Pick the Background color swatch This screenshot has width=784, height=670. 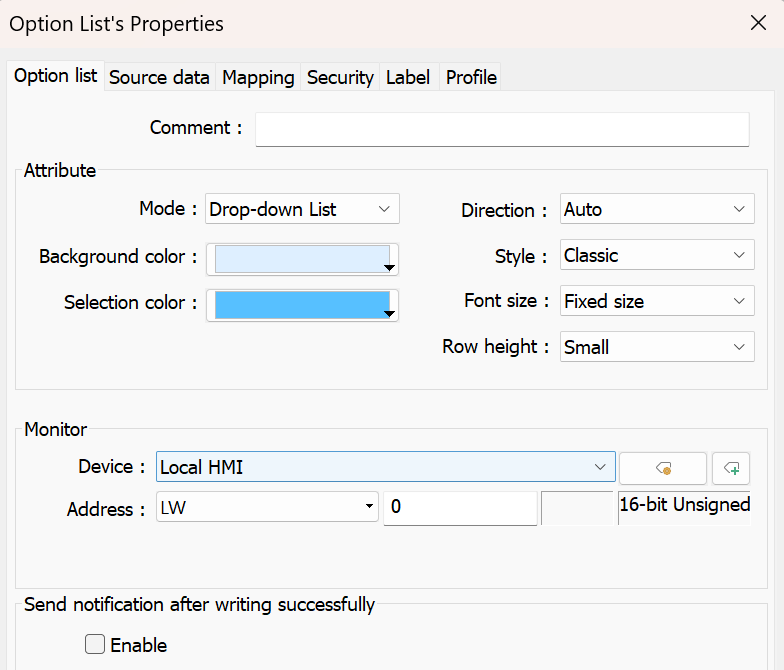point(302,260)
